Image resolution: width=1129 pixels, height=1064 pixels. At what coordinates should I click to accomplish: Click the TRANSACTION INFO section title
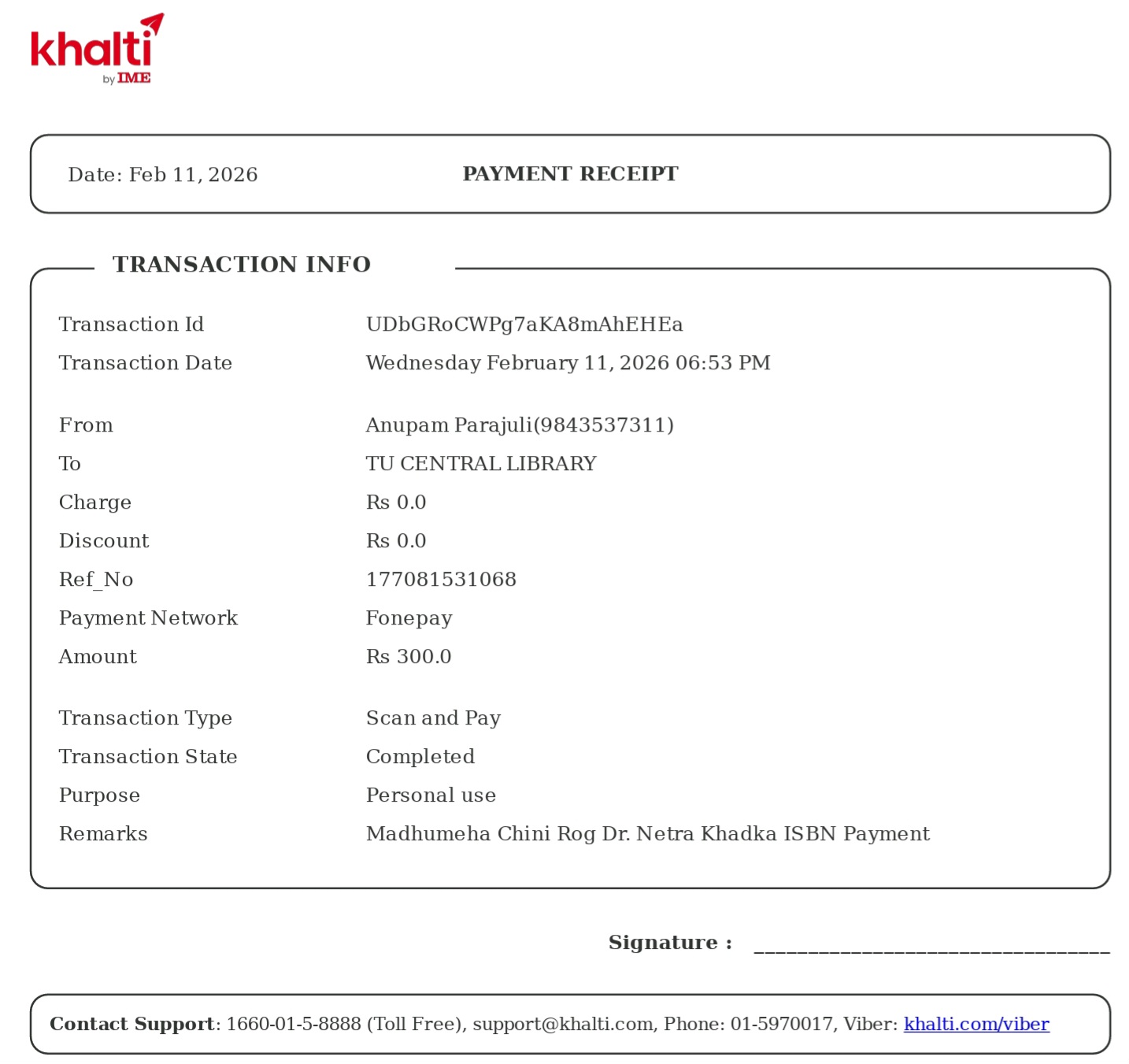tap(242, 265)
